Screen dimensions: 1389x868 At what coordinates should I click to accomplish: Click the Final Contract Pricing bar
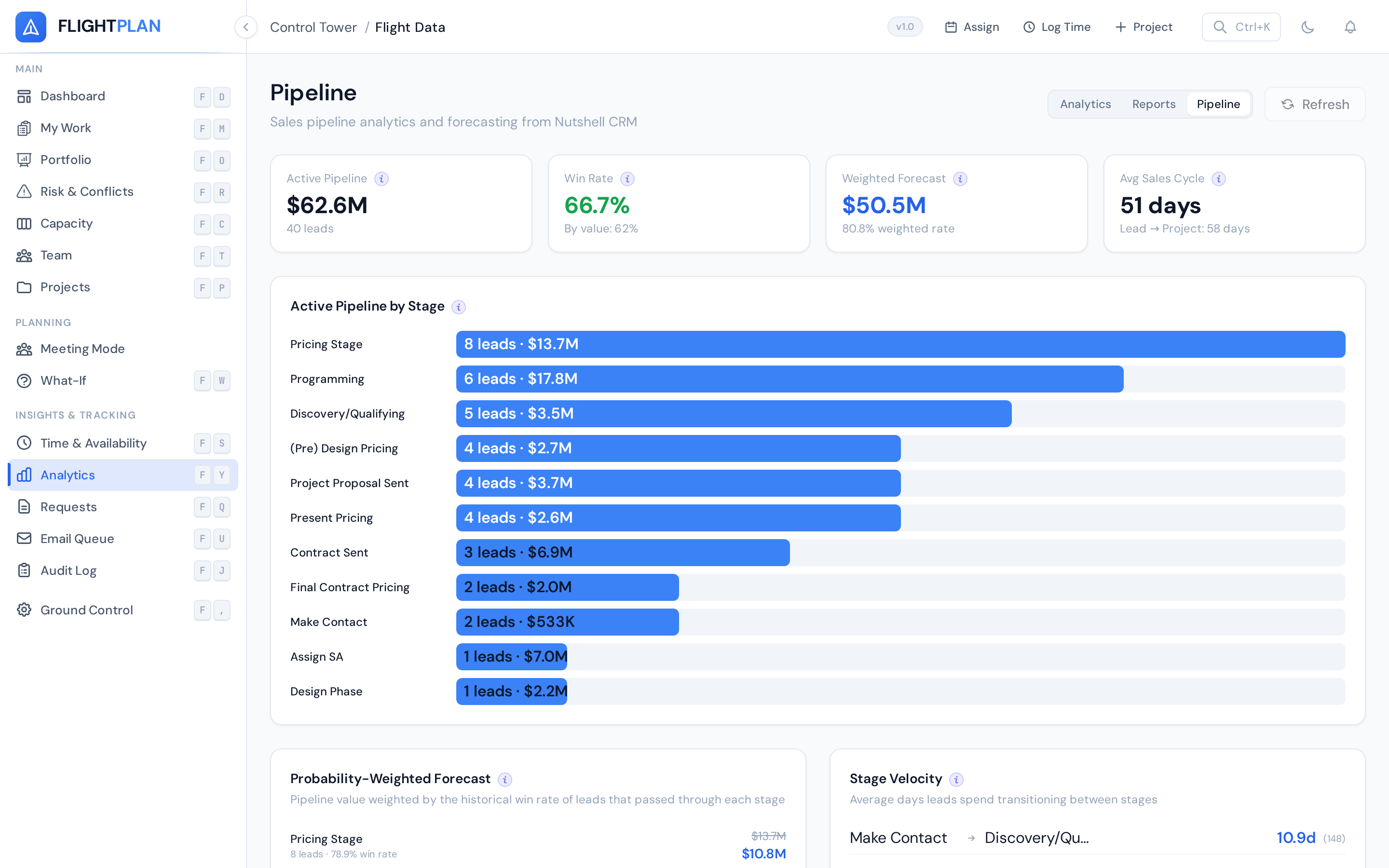click(568, 588)
